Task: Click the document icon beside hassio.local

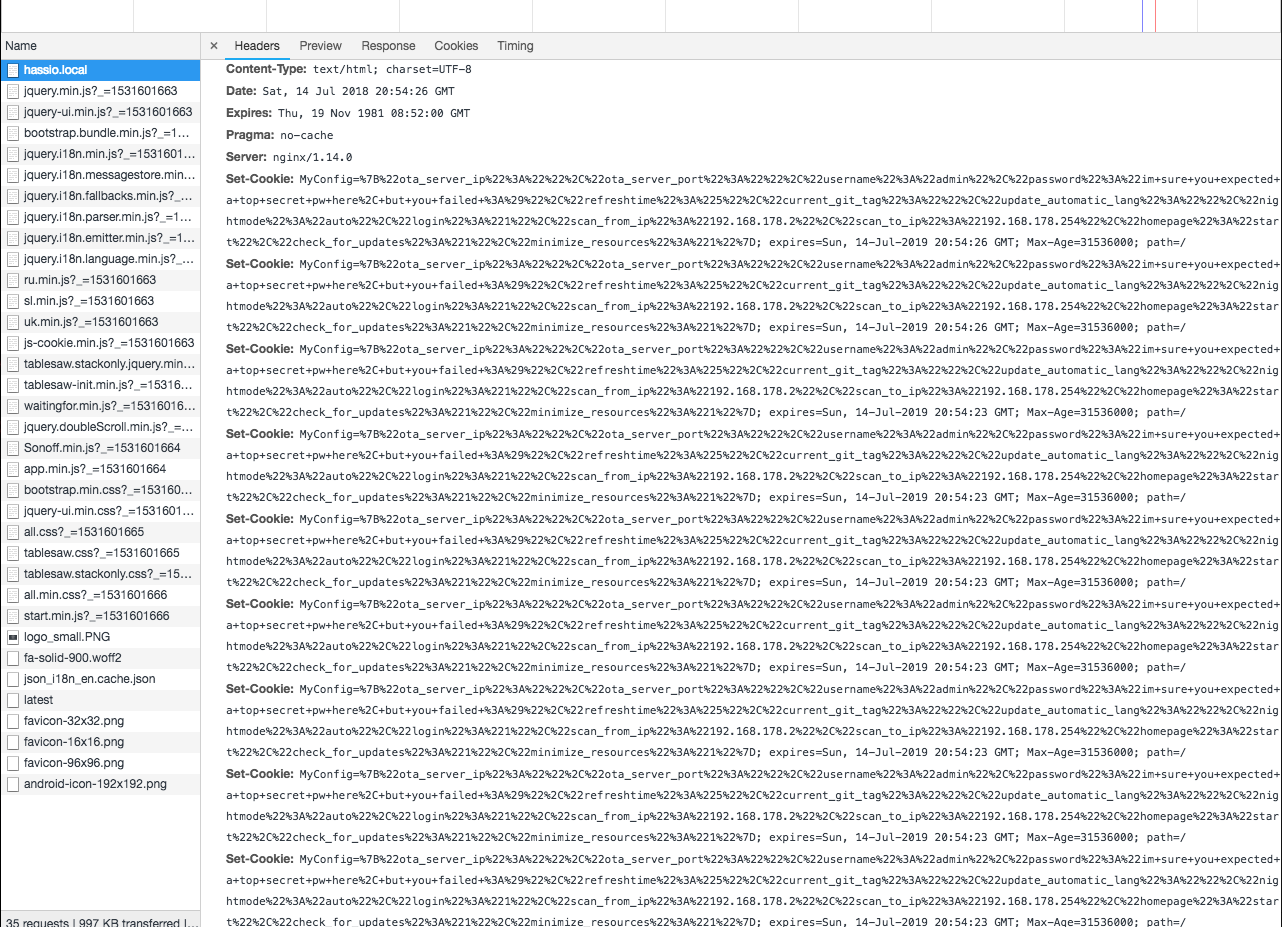Action: 12,70
